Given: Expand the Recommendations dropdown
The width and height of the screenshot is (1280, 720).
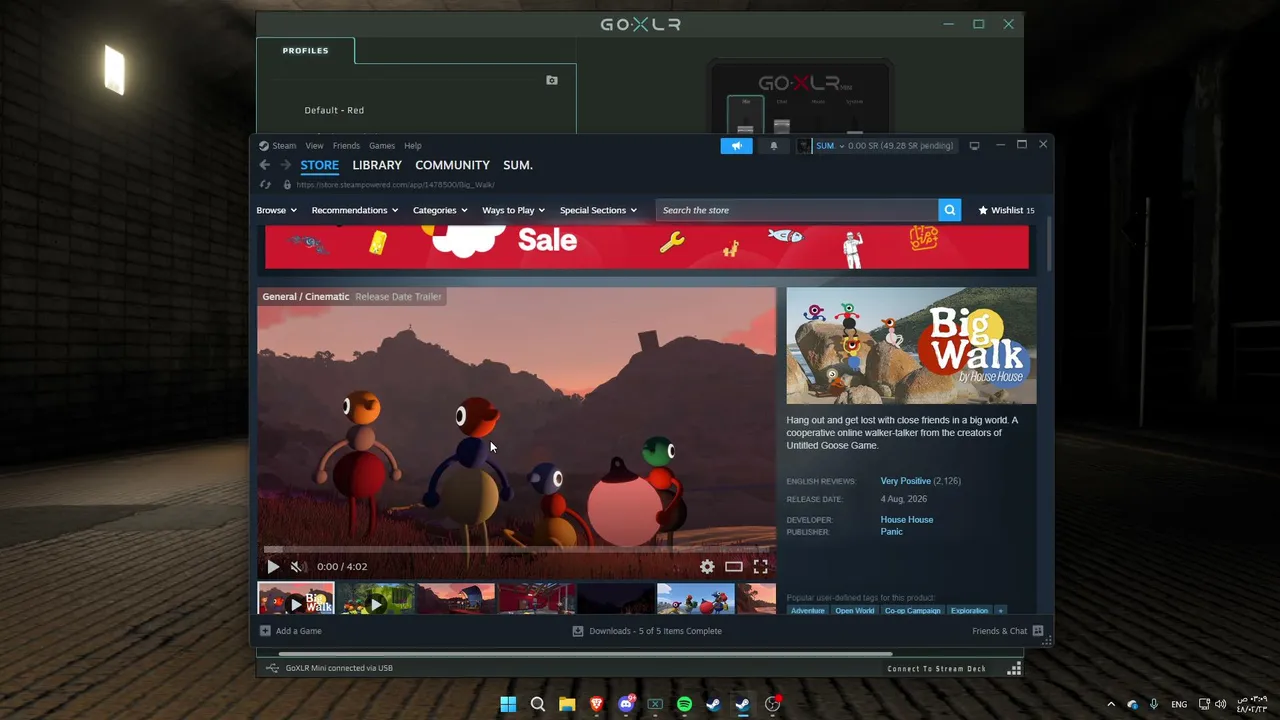Looking at the screenshot, I should 355,210.
